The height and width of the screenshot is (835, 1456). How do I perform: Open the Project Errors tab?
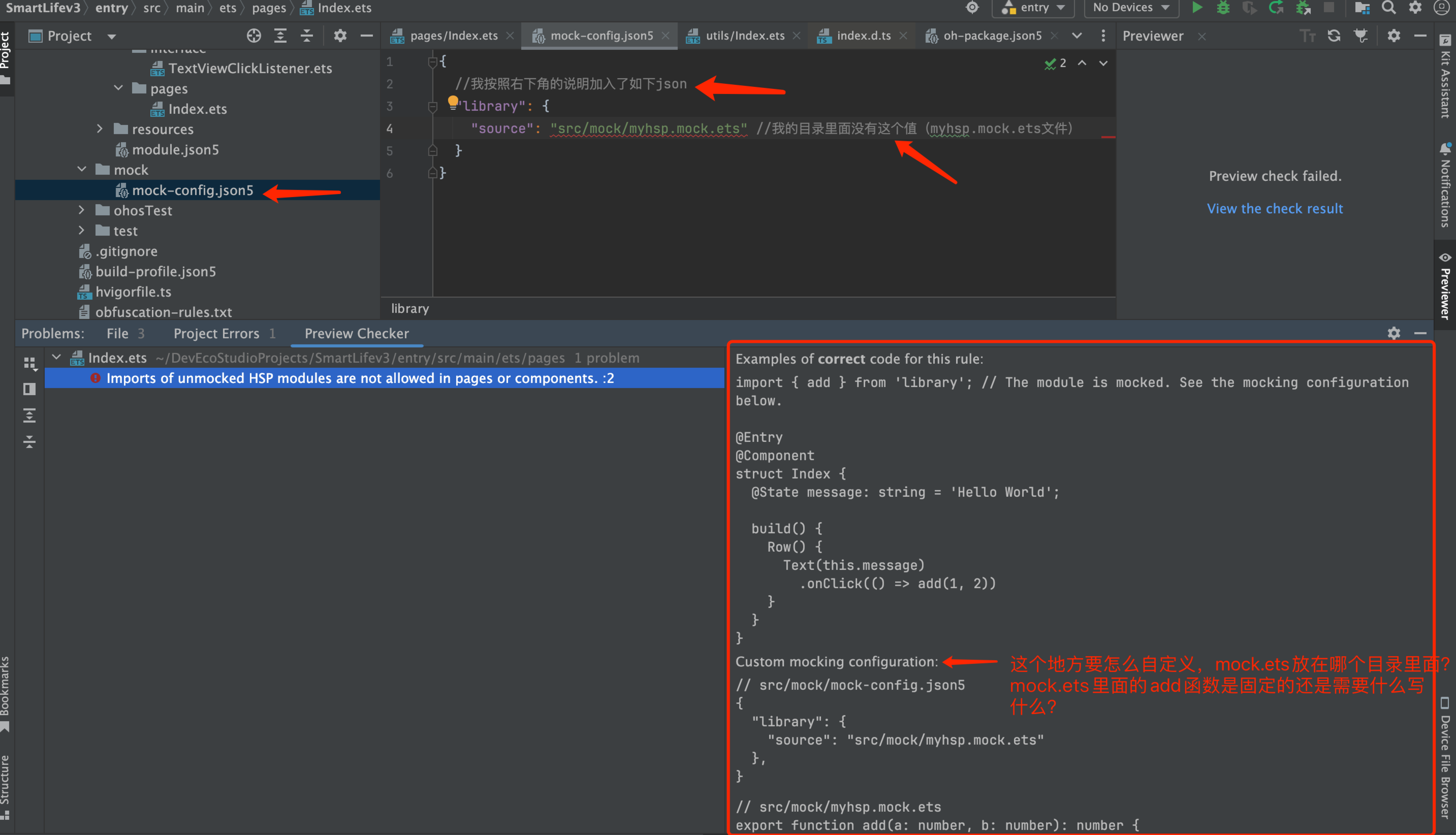[224, 333]
